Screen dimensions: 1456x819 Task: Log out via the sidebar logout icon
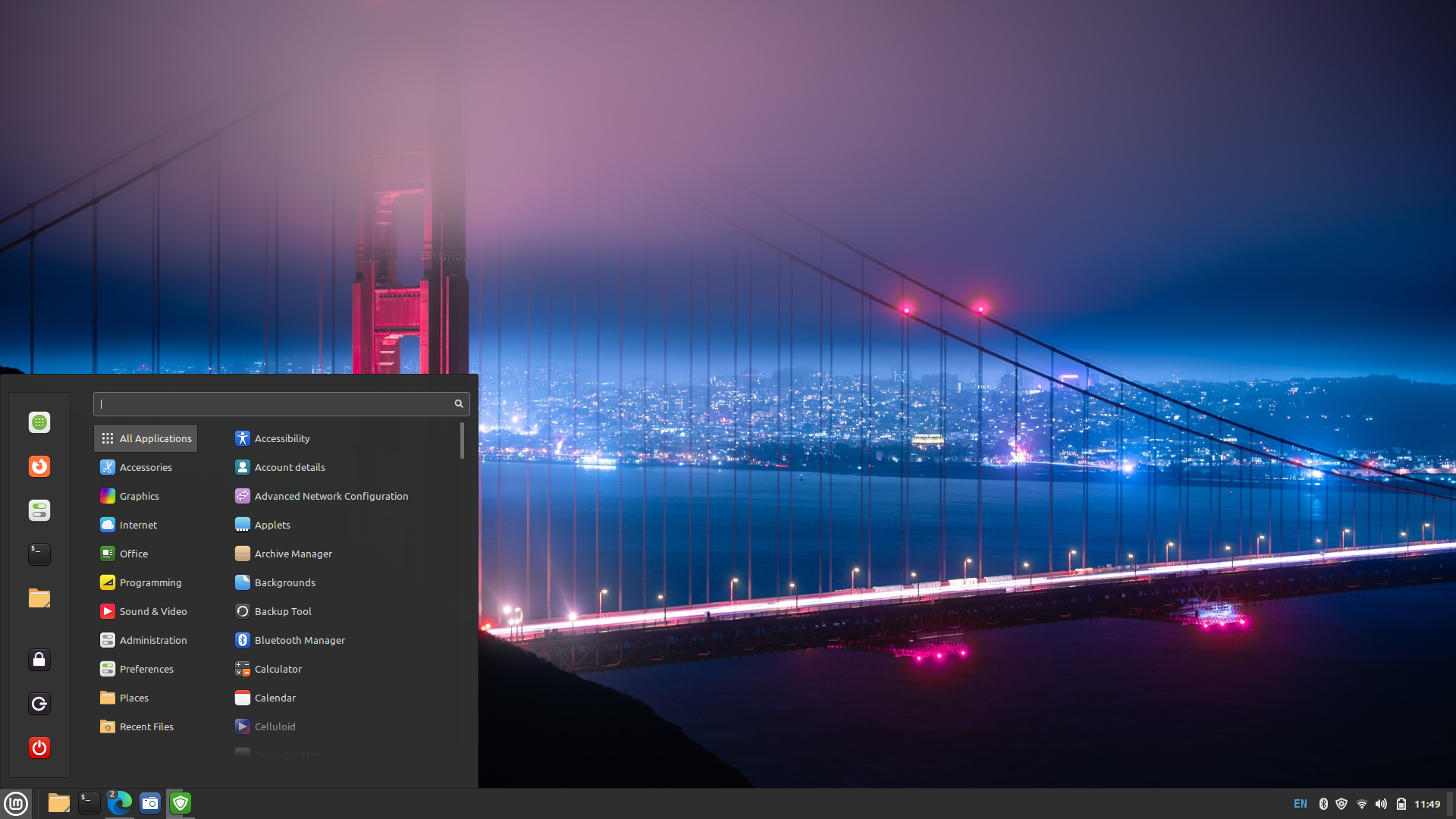[39, 703]
